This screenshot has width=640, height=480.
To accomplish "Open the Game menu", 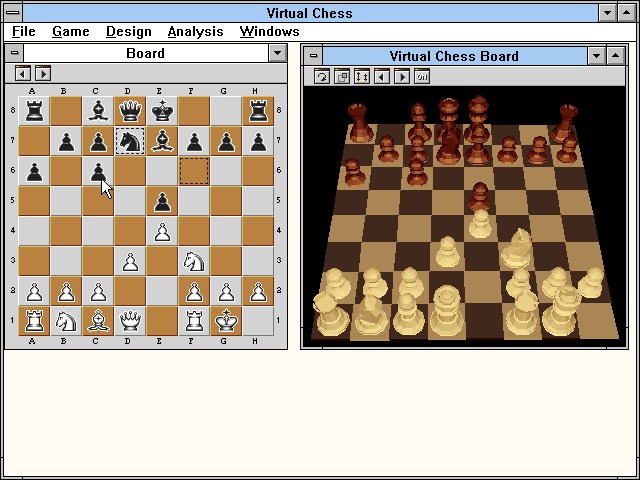I will (x=71, y=31).
